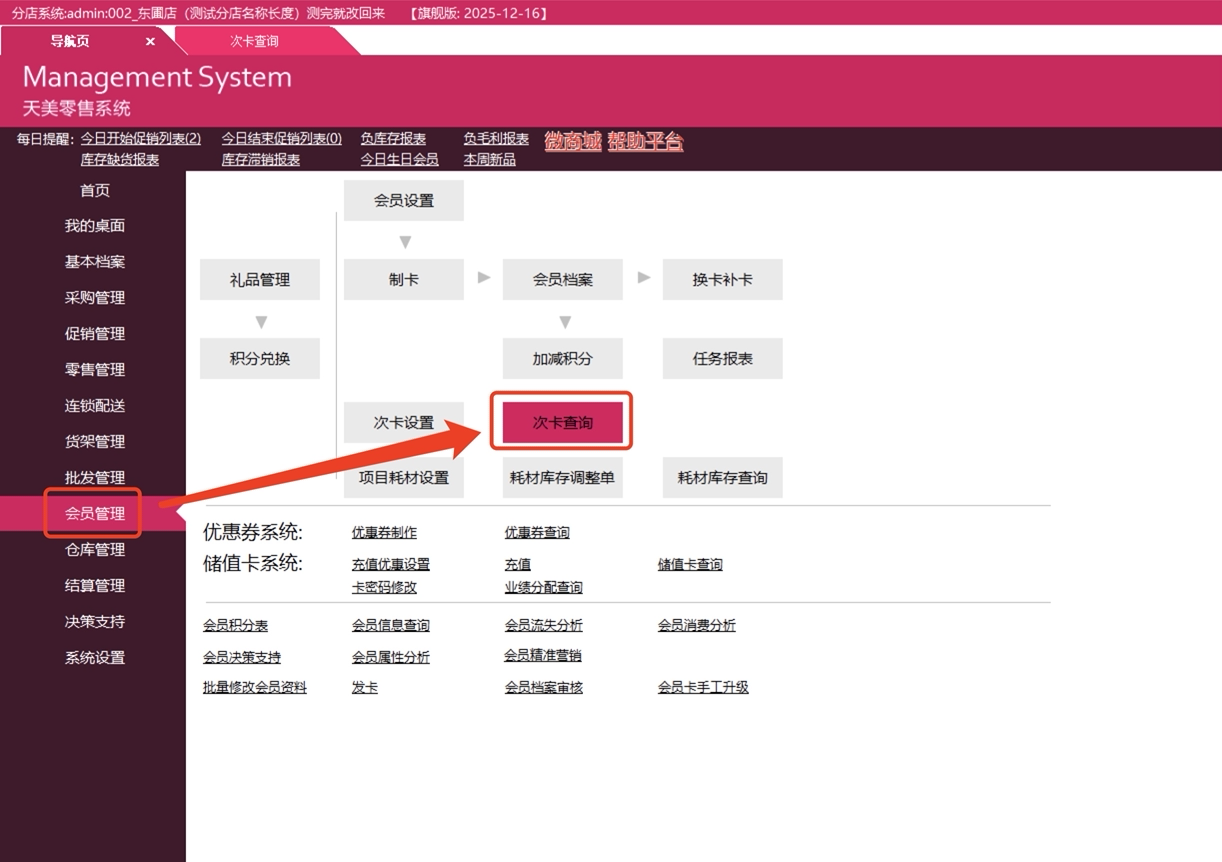The image size is (1222, 862).
Task: Select 会员管理 in the sidebar
Action: point(95,514)
